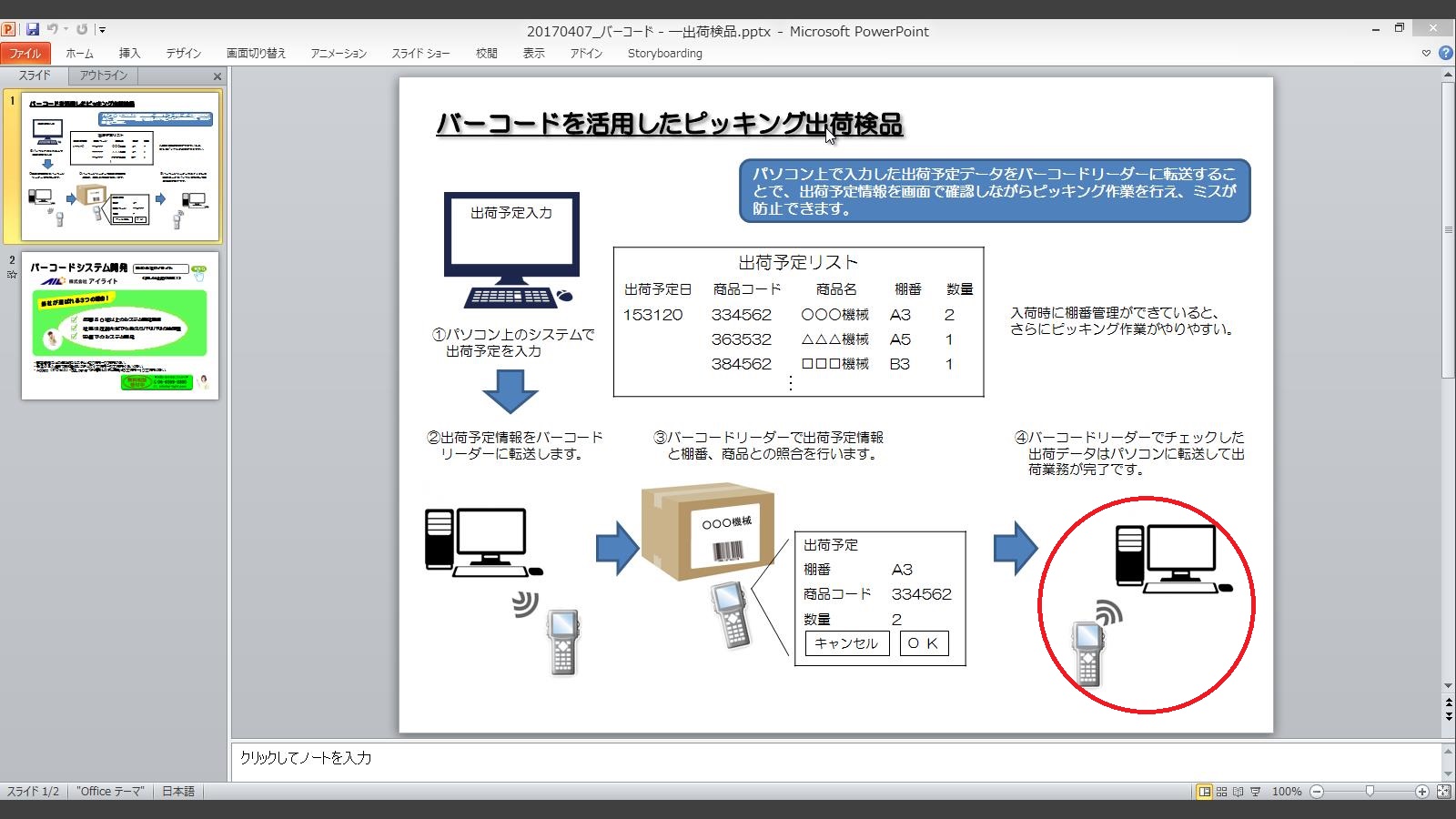Switch to Slide Sorter view icon
This screenshot has width=1456, height=819.
click(1222, 792)
